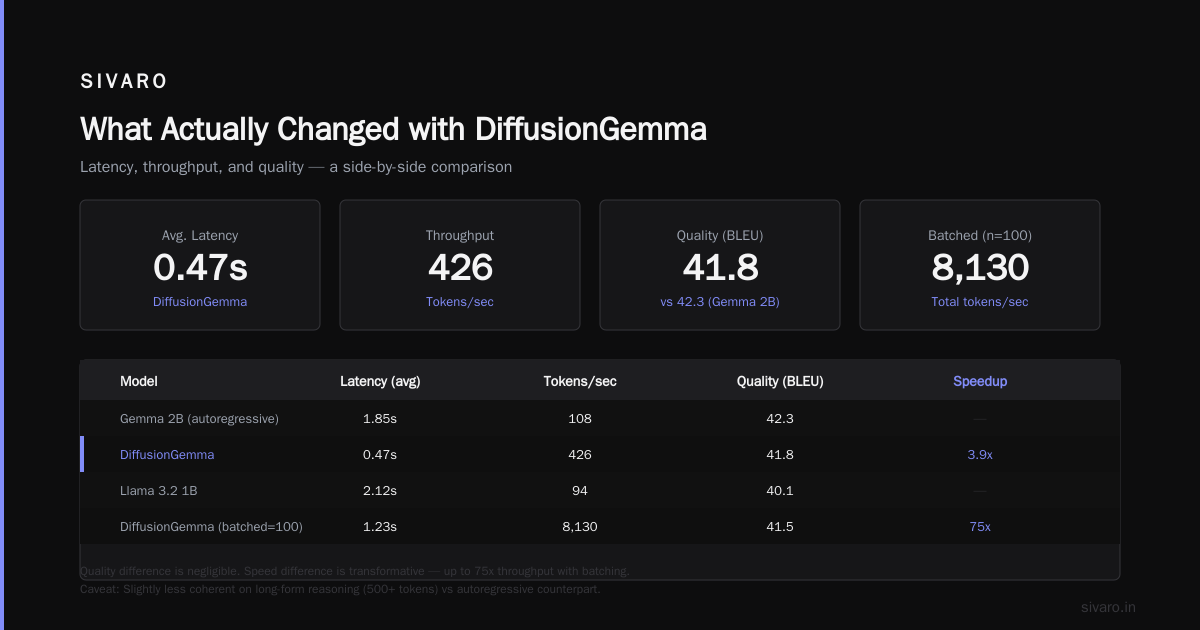Click the 'DiffusionGemma' label under 0.47s
The image size is (1200, 630).
pos(200,302)
